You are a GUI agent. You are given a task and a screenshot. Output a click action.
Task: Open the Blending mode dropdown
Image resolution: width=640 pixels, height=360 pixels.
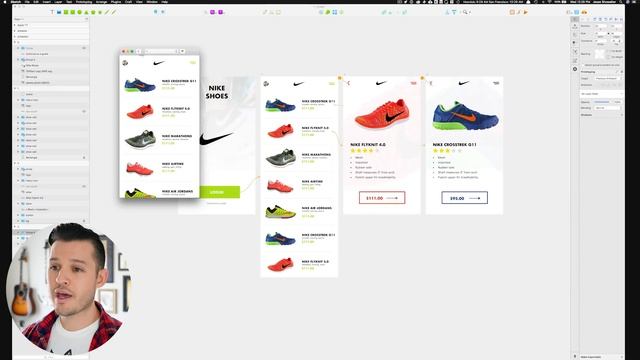(x=607, y=108)
